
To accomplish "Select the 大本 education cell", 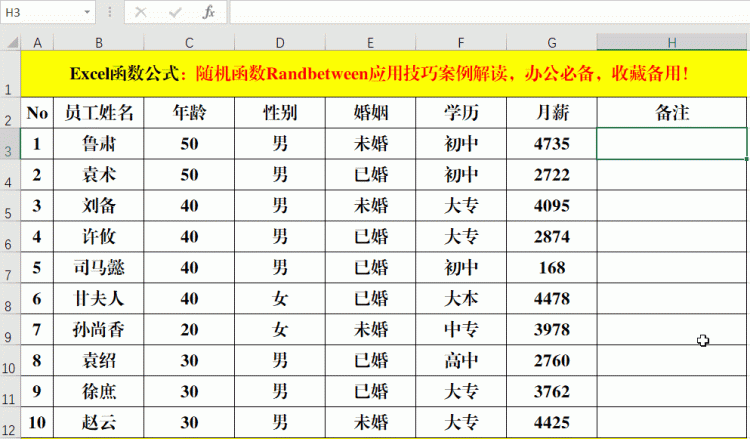I will (461, 298).
